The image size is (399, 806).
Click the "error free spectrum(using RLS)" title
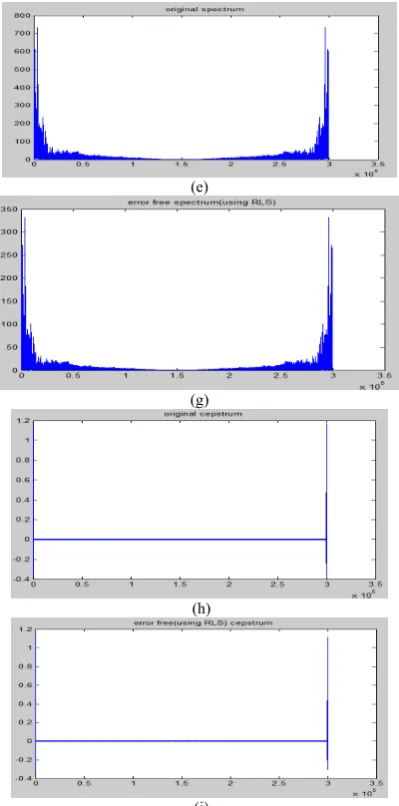point(202,203)
